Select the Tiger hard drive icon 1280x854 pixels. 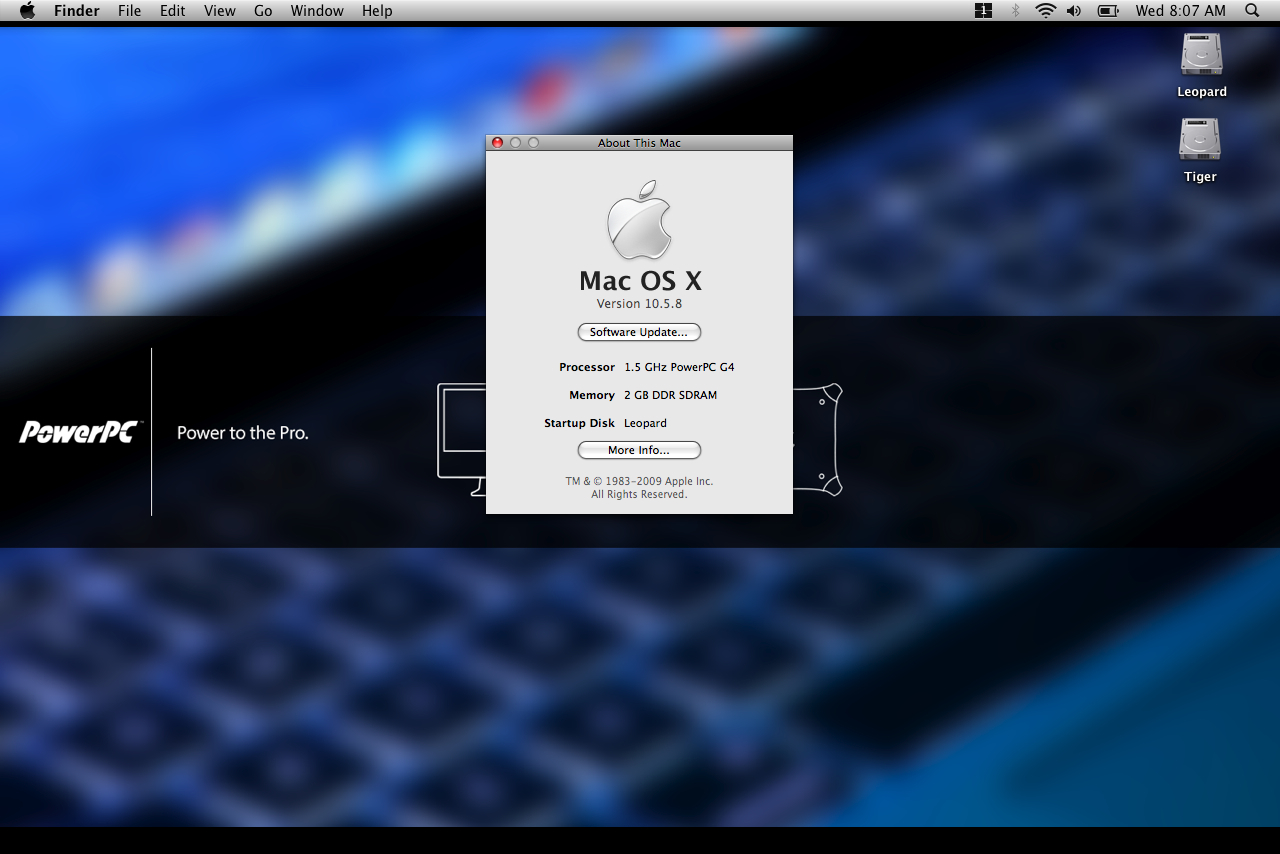tap(1200, 139)
